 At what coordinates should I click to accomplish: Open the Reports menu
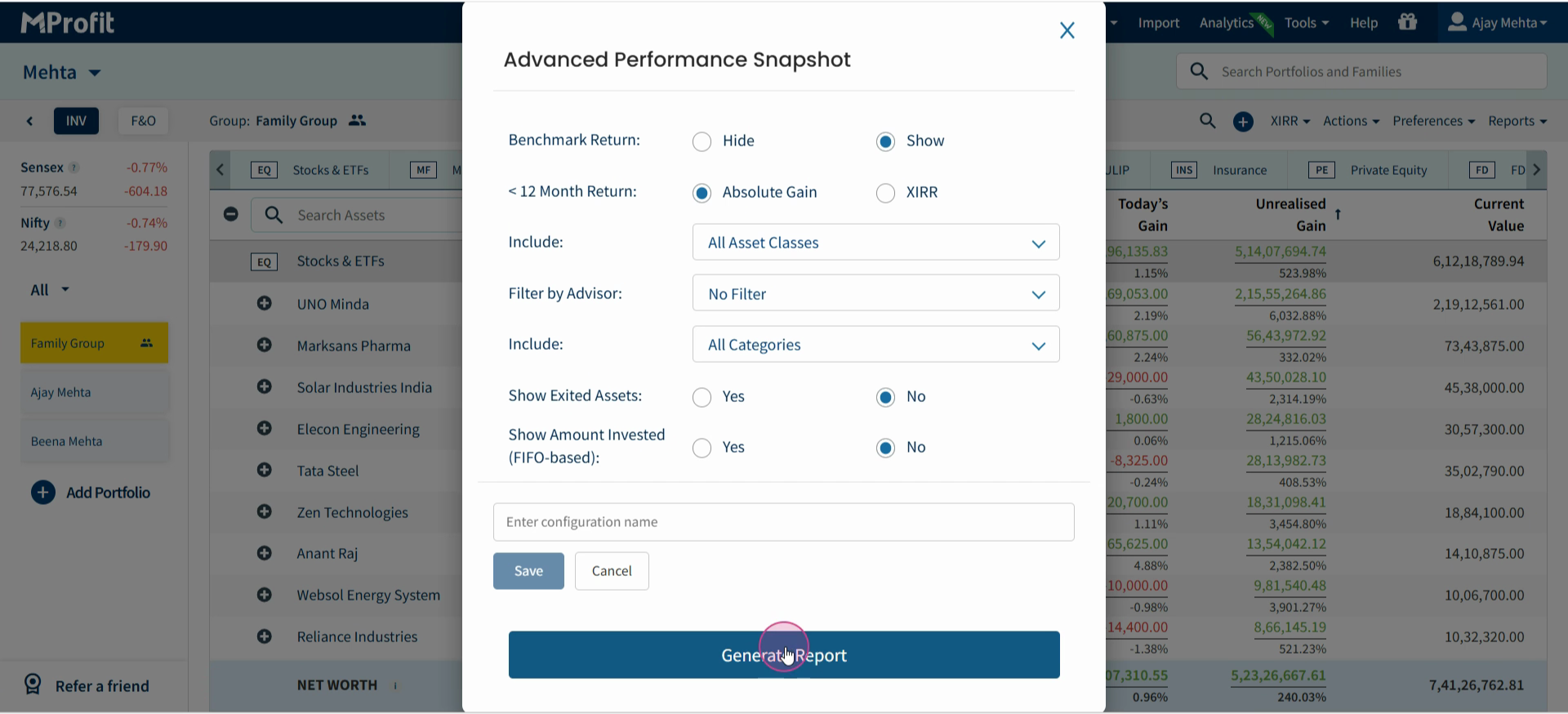1517,121
